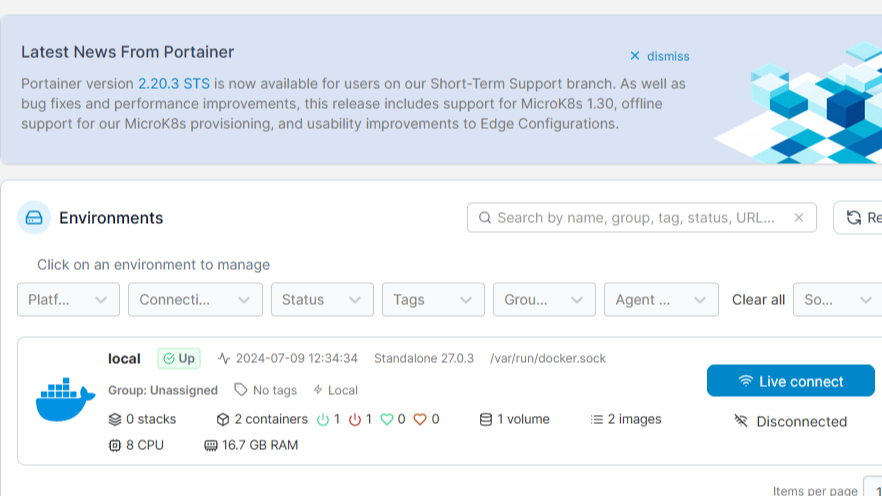Click the Refresh button
The height and width of the screenshot is (496, 882).
pos(858,218)
